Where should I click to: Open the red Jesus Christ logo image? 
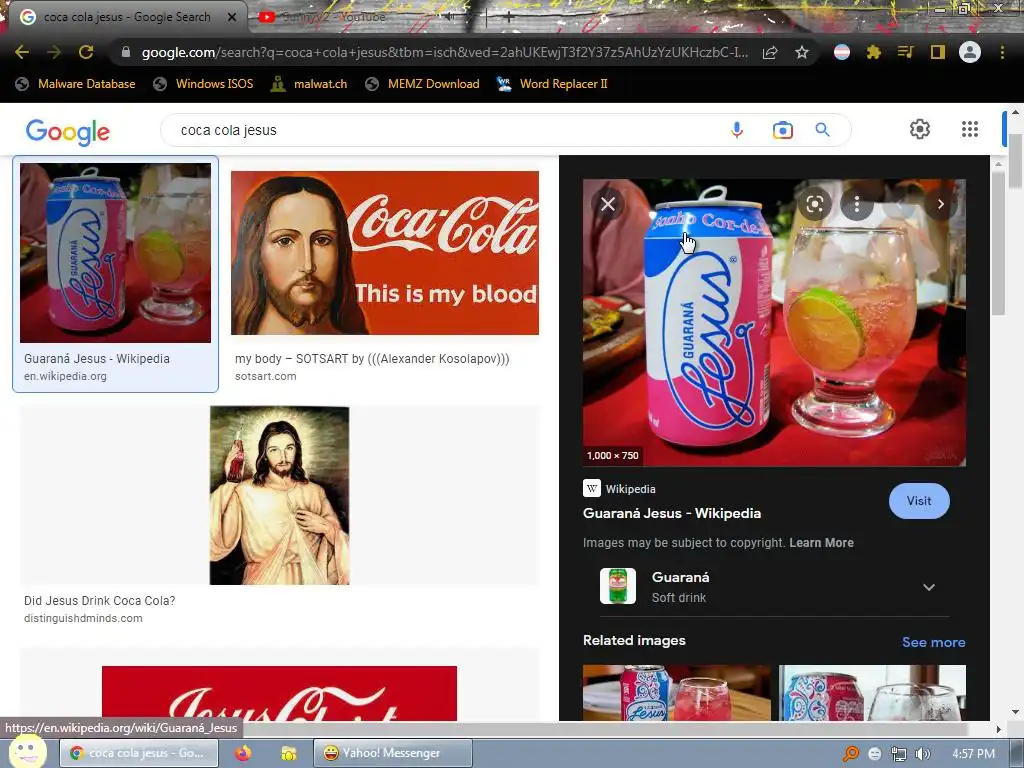[279, 694]
